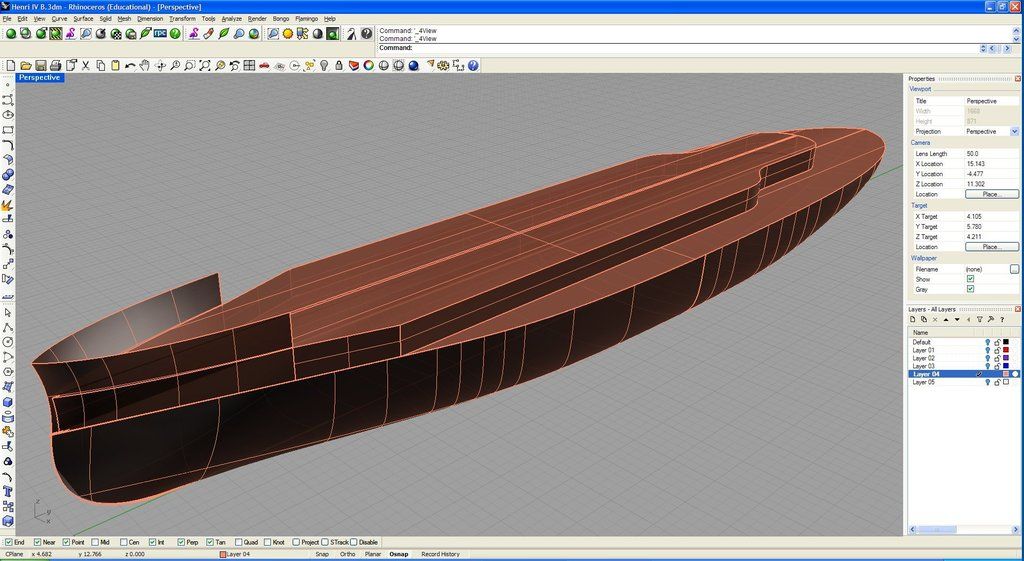
Task: Select Layer 05 row in Layers list
Action: [x=964, y=382]
